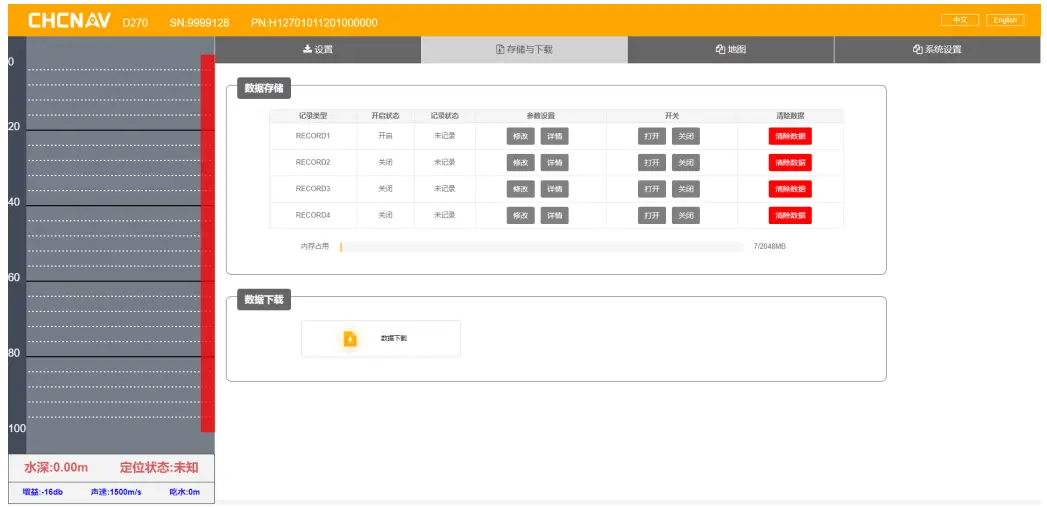Click the PN:H12701011201000000 part number
The width and height of the screenshot is (1047, 507).
[315, 23]
